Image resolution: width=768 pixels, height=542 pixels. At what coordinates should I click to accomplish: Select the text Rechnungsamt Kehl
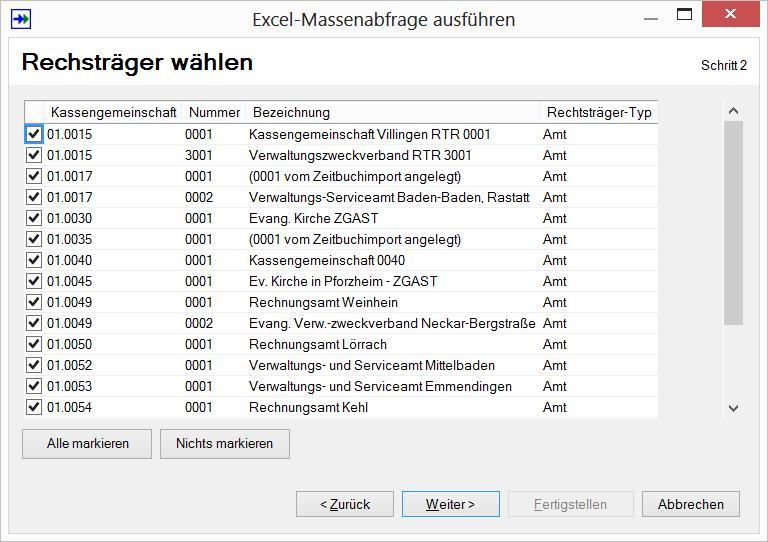coord(308,407)
